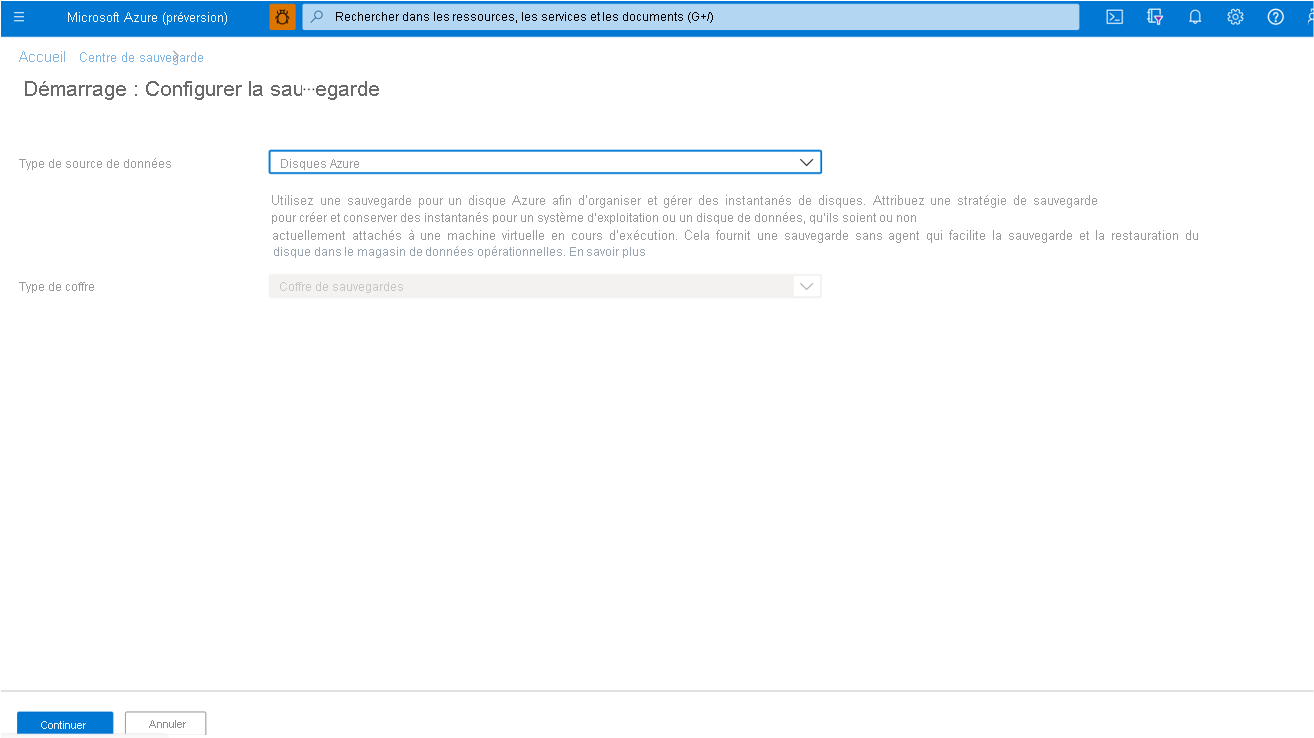This screenshot has width=1314, height=738.
Task: Go to Accueil breadcrumb
Action: pos(42,57)
